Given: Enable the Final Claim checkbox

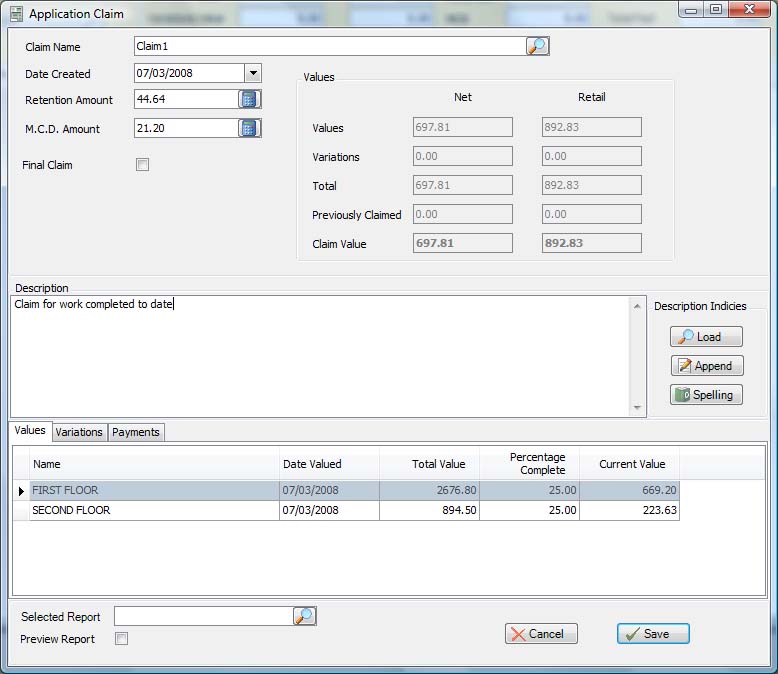Looking at the screenshot, I should pos(142,165).
